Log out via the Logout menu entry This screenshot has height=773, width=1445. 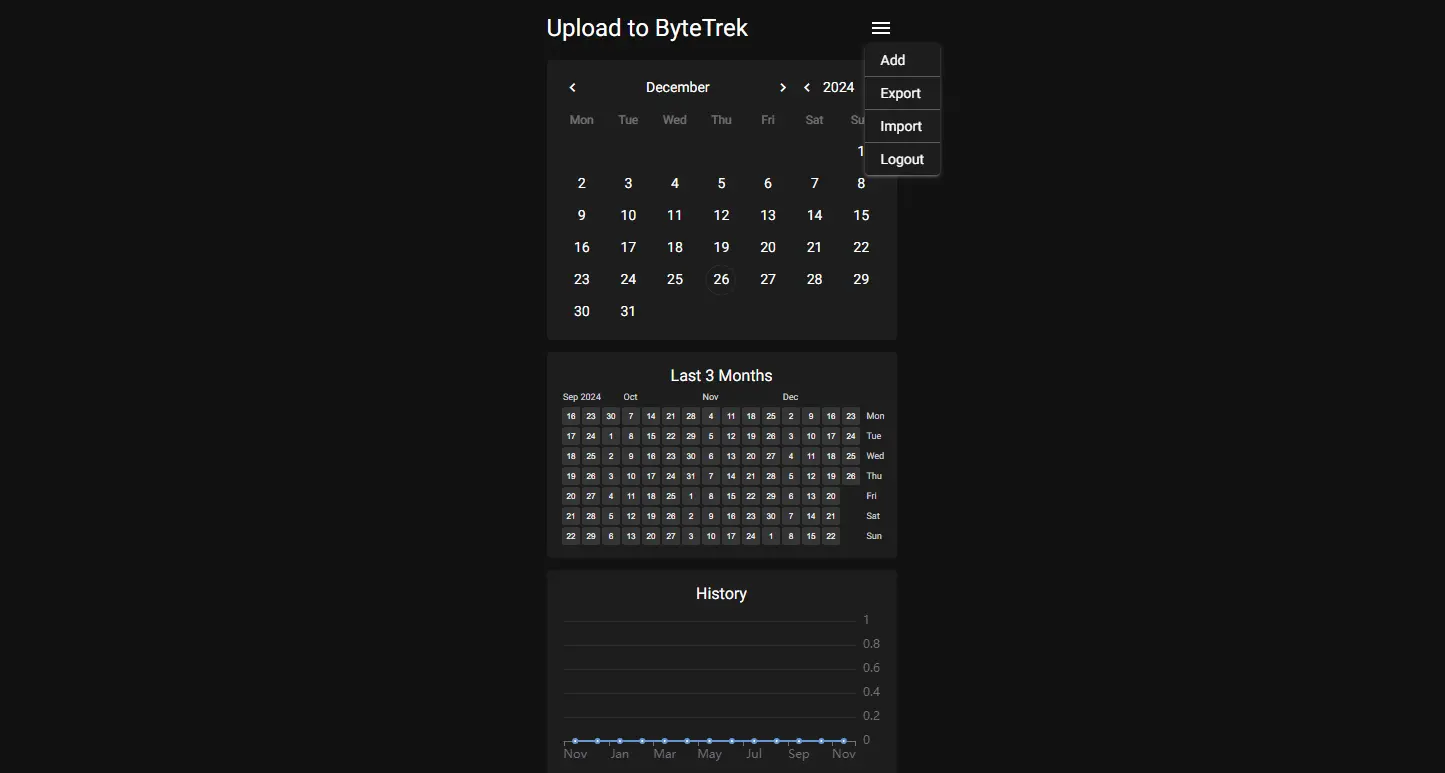[x=901, y=159]
